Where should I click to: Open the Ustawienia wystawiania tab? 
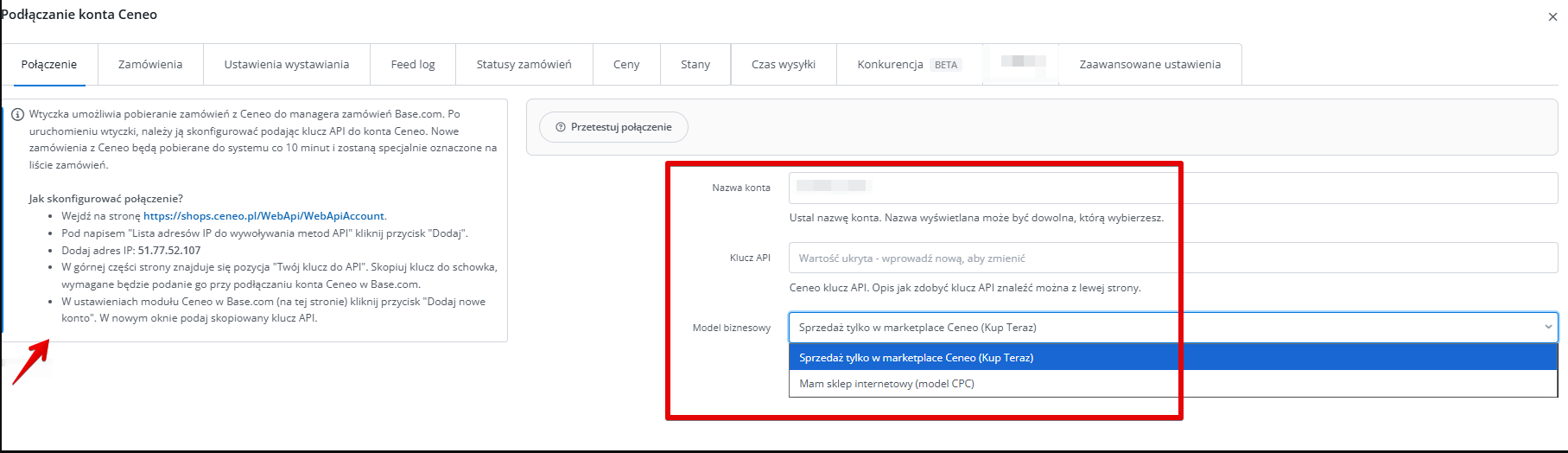(287, 65)
